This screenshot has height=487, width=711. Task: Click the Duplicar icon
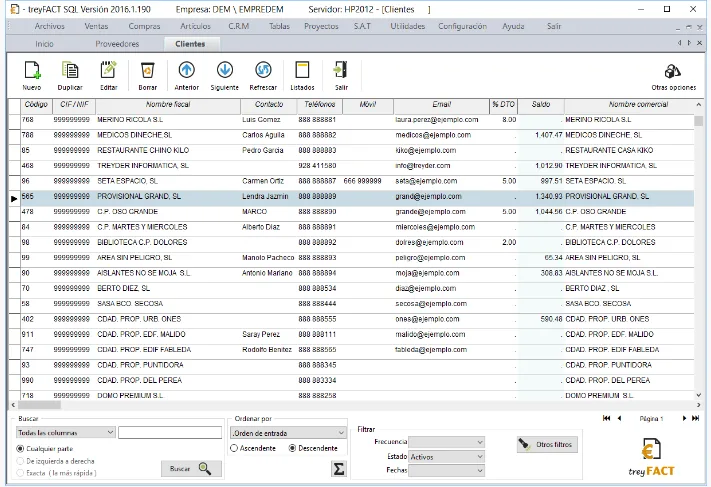[70, 70]
